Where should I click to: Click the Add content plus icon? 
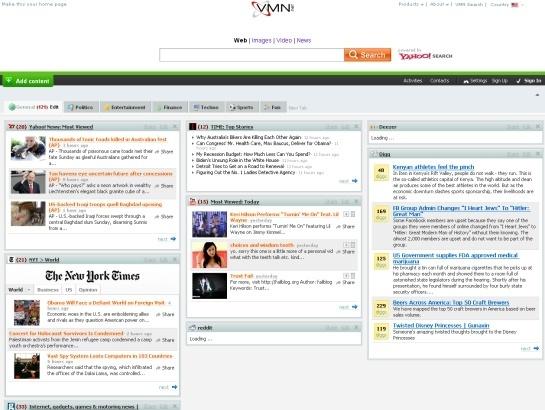point(9,80)
